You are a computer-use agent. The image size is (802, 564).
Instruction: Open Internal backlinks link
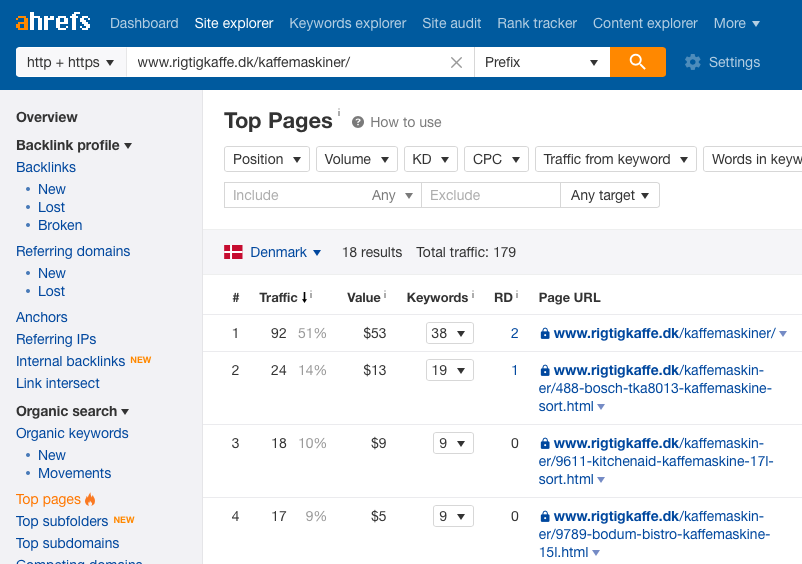(71, 361)
